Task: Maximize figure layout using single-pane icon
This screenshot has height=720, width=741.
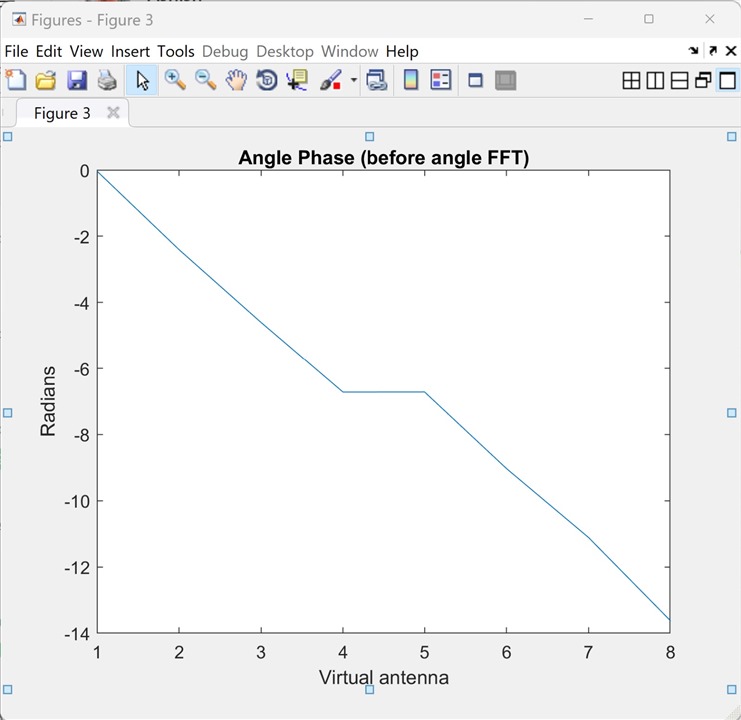Action: [727, 81]
